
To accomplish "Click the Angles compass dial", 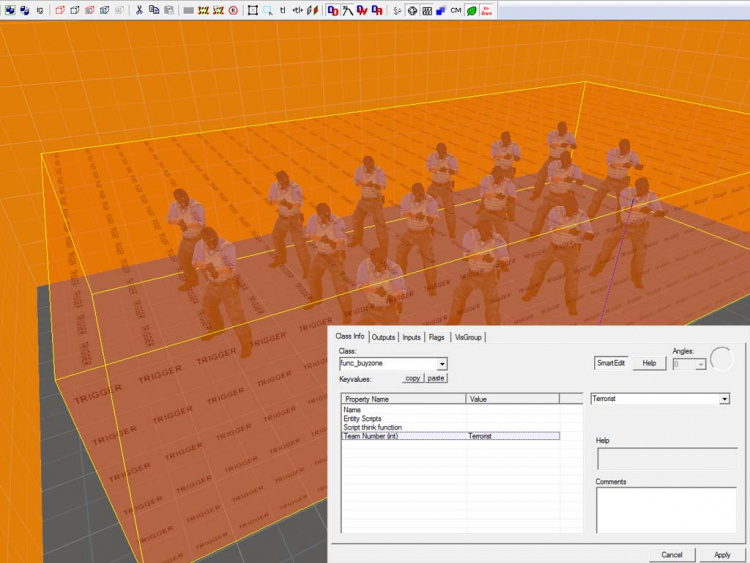I will pos(722,359).
